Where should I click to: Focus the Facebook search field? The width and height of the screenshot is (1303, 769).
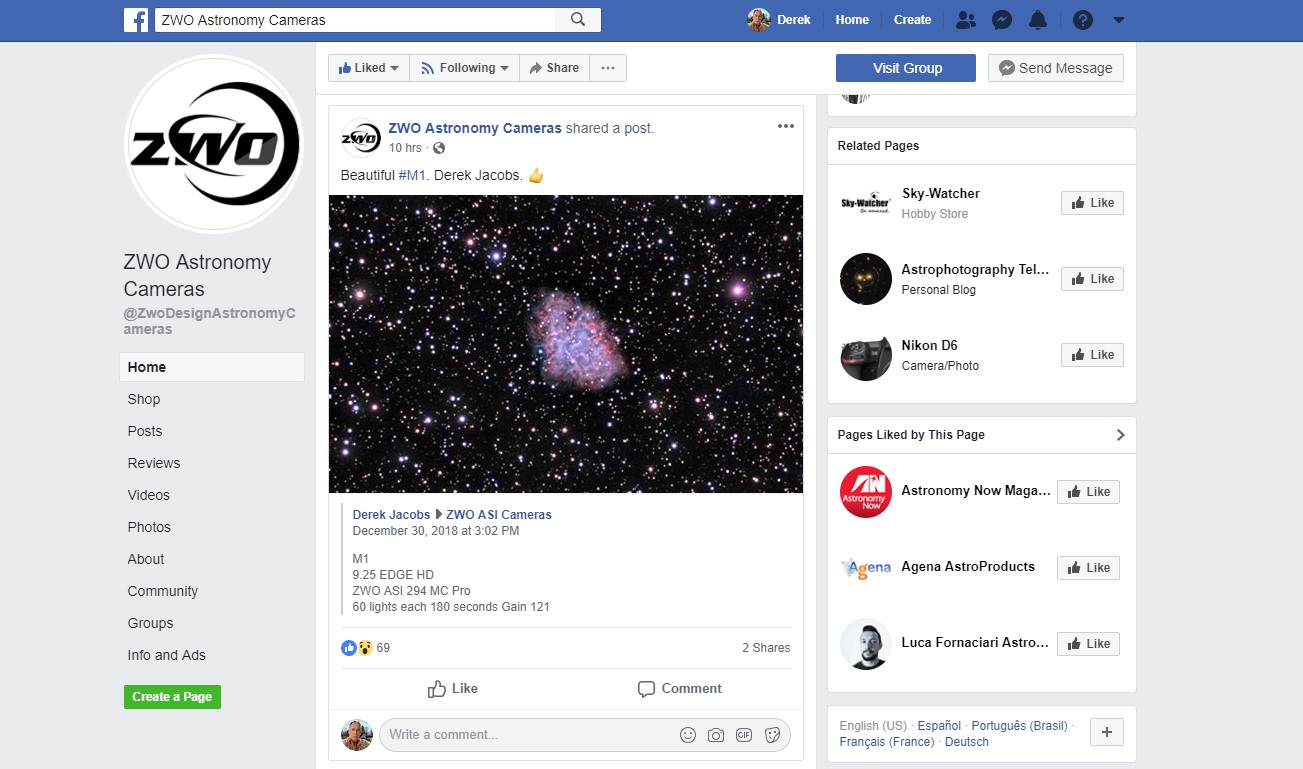coord(355,20)
